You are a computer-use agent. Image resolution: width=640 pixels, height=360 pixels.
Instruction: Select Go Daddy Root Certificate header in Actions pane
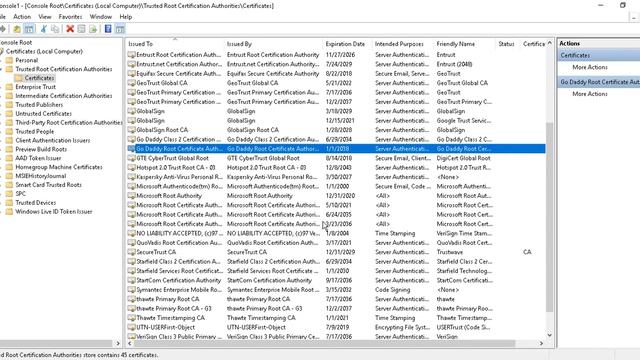point(598,82)
